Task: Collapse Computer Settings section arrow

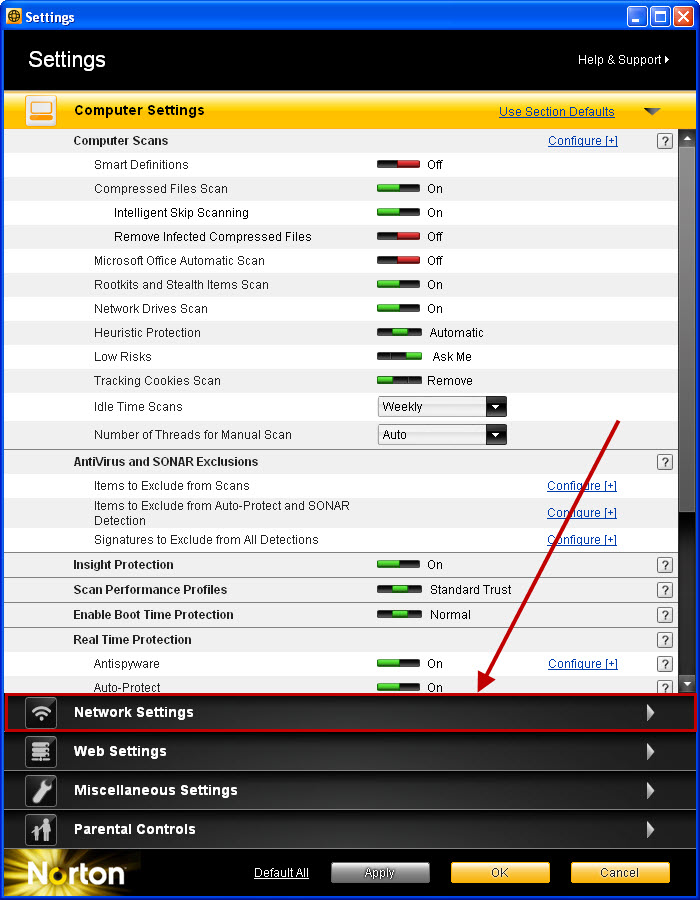Action: 652,111
